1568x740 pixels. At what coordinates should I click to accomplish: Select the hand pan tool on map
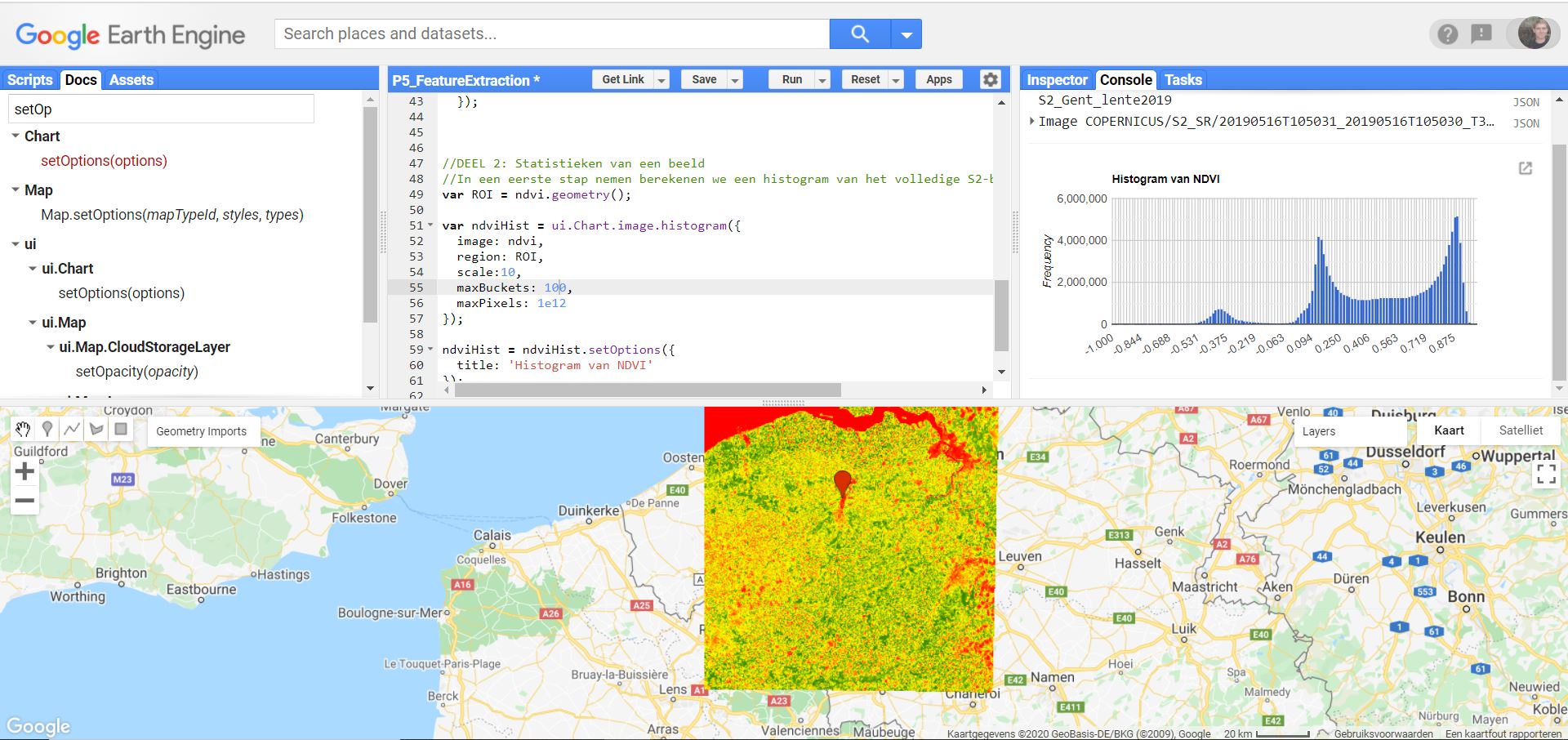tap(23, 429)
